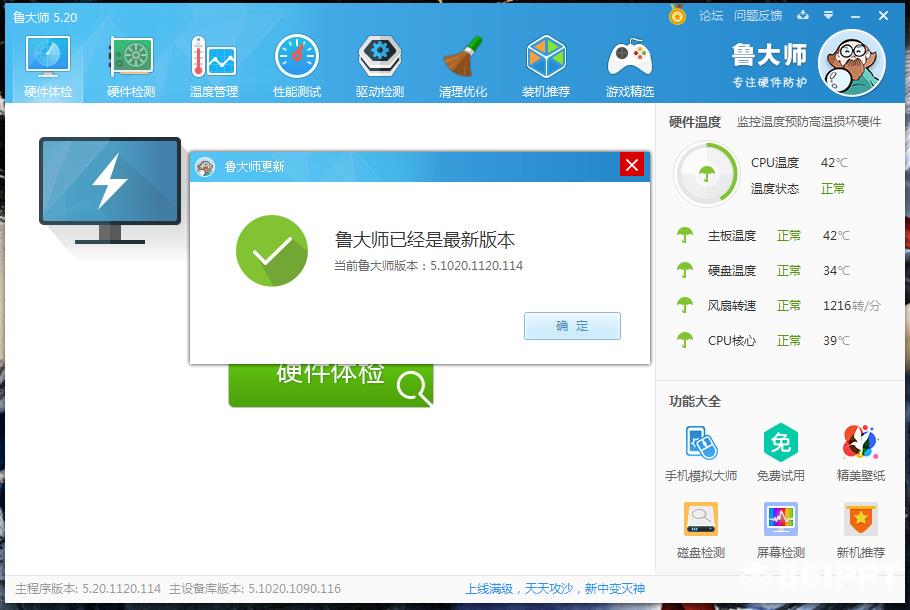This screenshot has width=910, height=610.
Task: Click umbrella icon beside 风扇转速
Action: point(685,305)
